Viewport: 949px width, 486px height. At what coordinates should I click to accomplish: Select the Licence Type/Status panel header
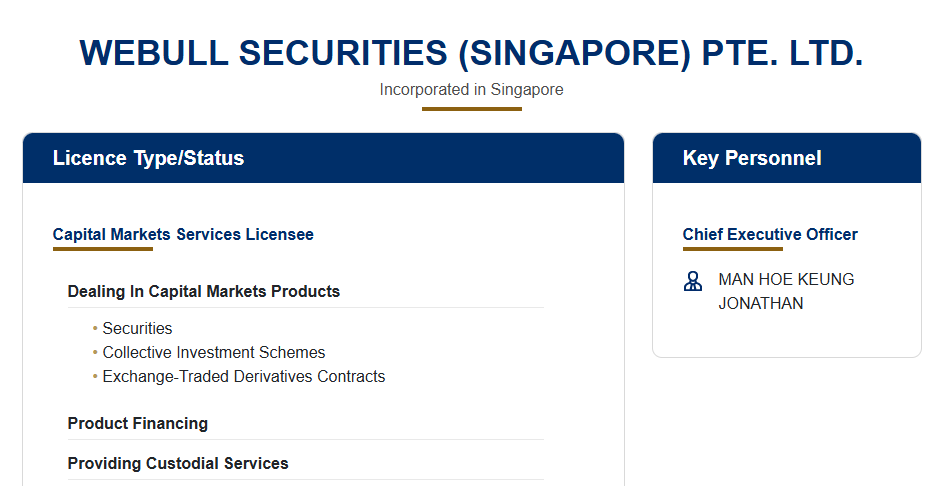pyautogui.click(x=148, y=158)
